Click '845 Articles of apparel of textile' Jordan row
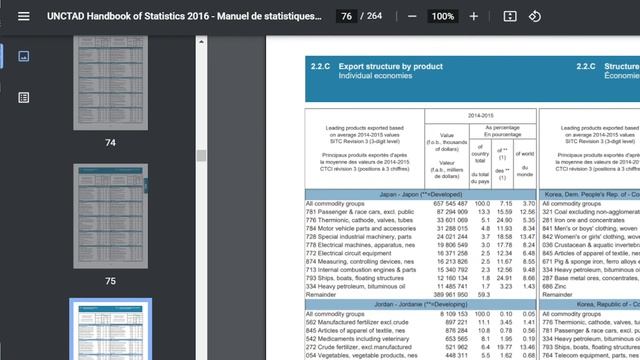 tap(420, 331)
